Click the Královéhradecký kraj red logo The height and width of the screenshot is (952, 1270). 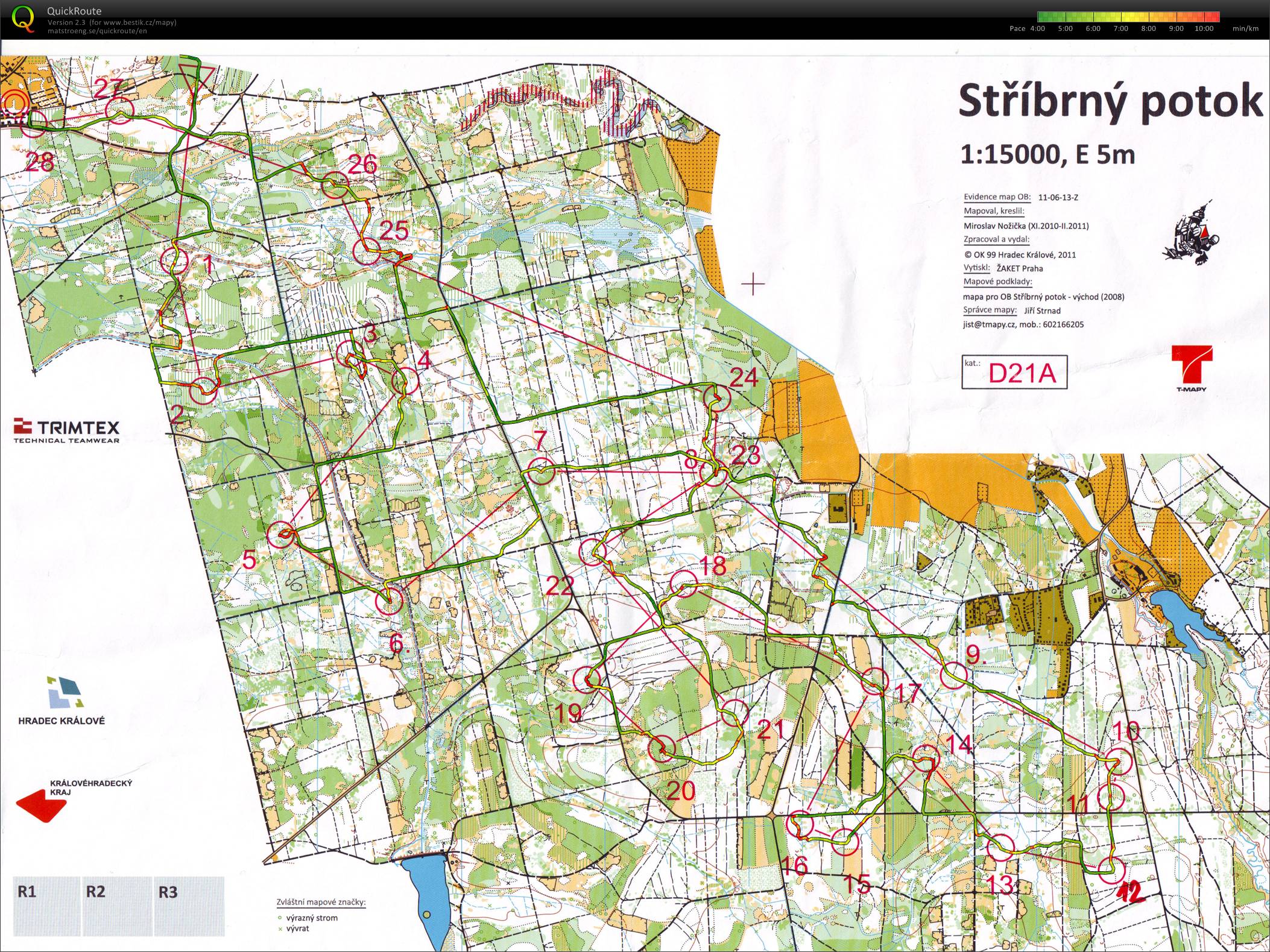click(73, 800)
